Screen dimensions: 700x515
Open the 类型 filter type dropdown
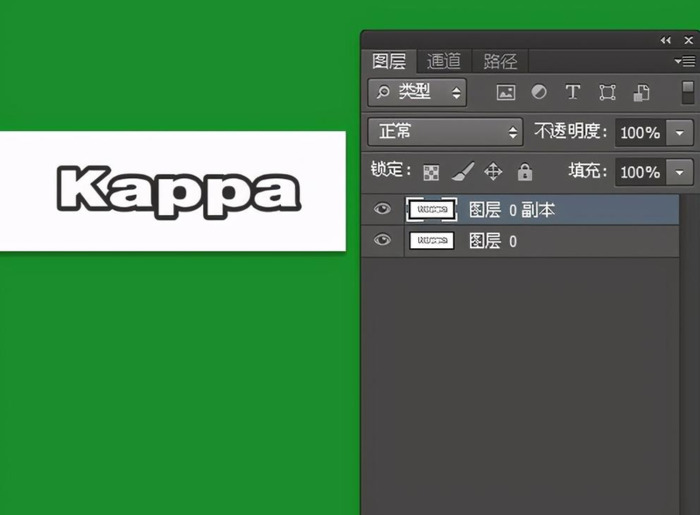pyautogui.click(x=417, y=92)
